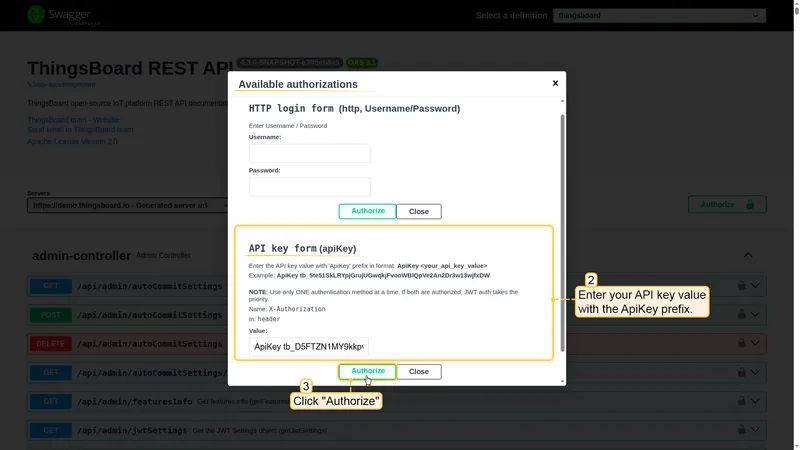
Task: Click the Swagger logo icon
Action: [36, 15]
